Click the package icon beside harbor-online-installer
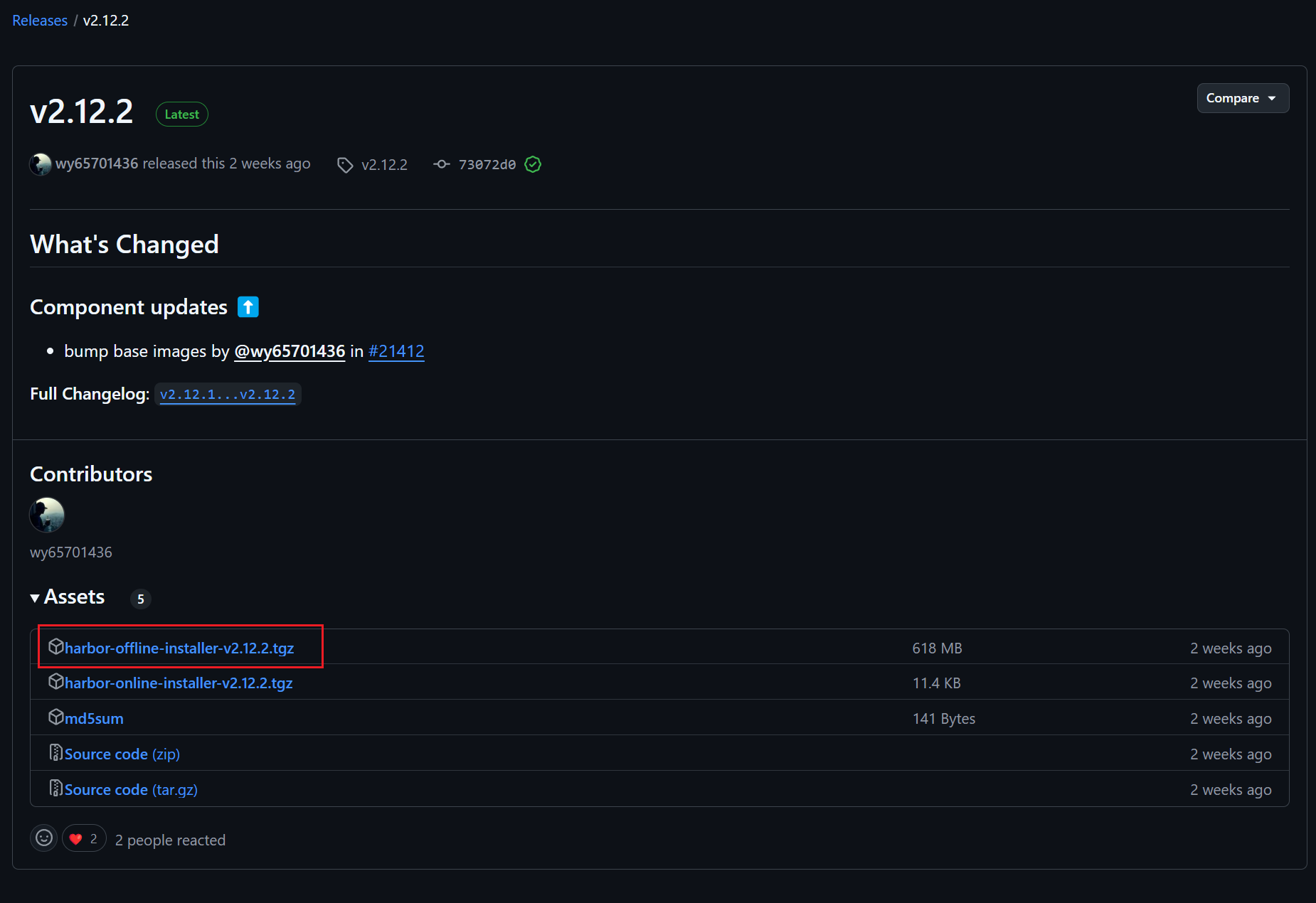 56,681
